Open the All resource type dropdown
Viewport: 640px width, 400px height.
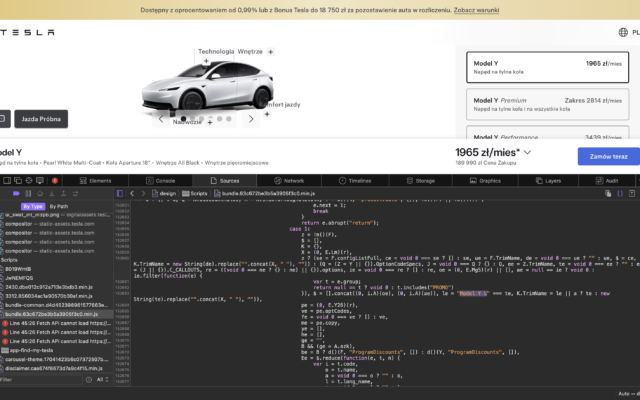[102, 380]
